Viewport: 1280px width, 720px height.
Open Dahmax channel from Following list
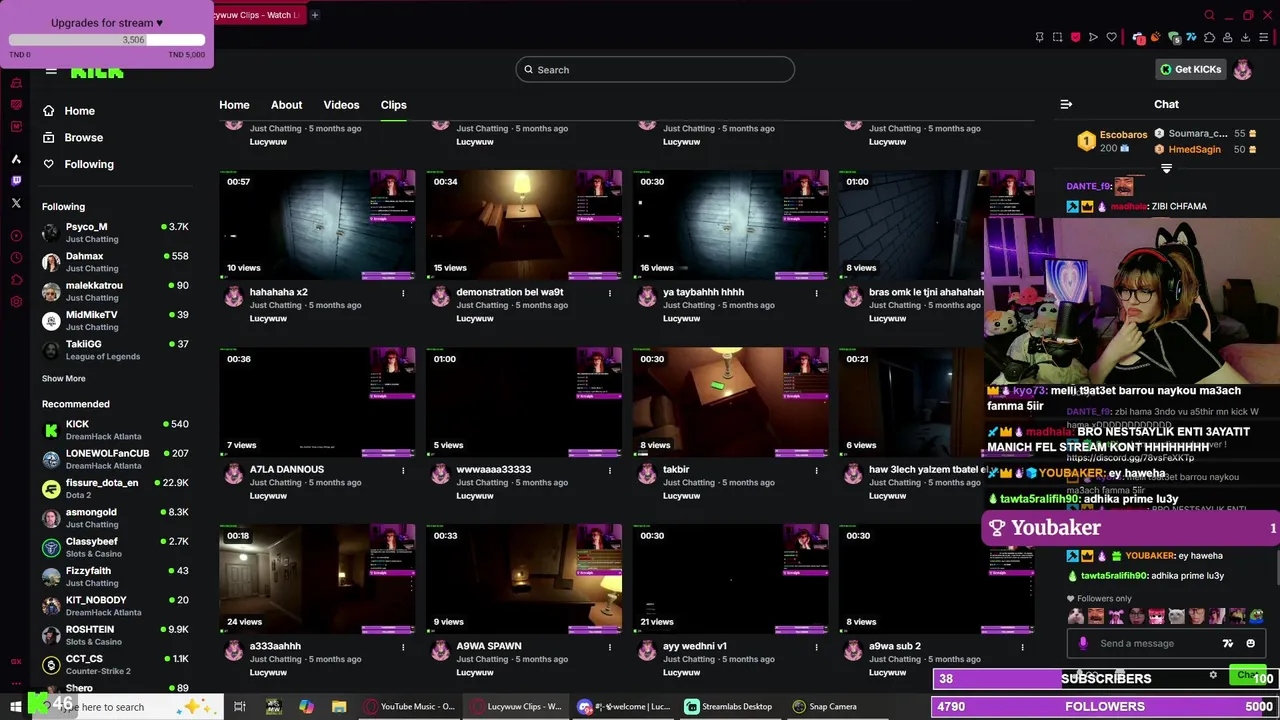click(x=115, y=262)
